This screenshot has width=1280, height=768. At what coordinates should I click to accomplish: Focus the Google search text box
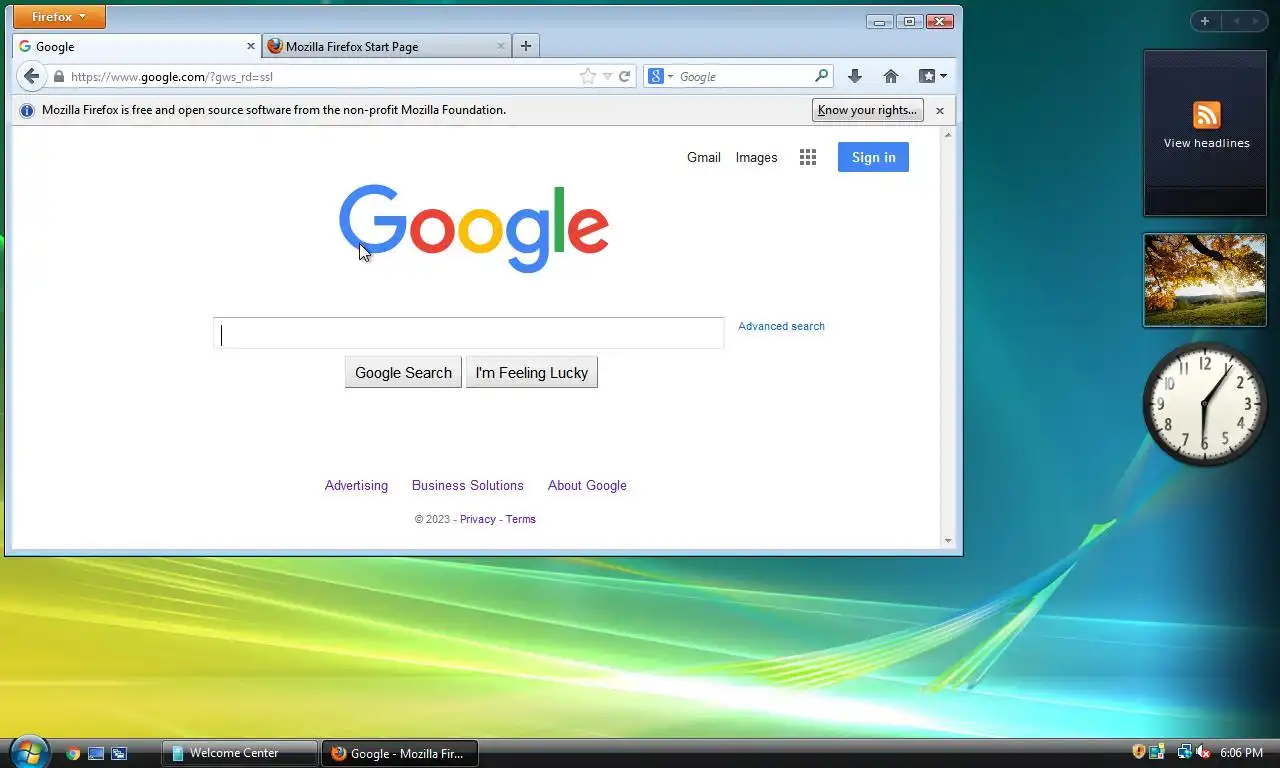point(468,333)
